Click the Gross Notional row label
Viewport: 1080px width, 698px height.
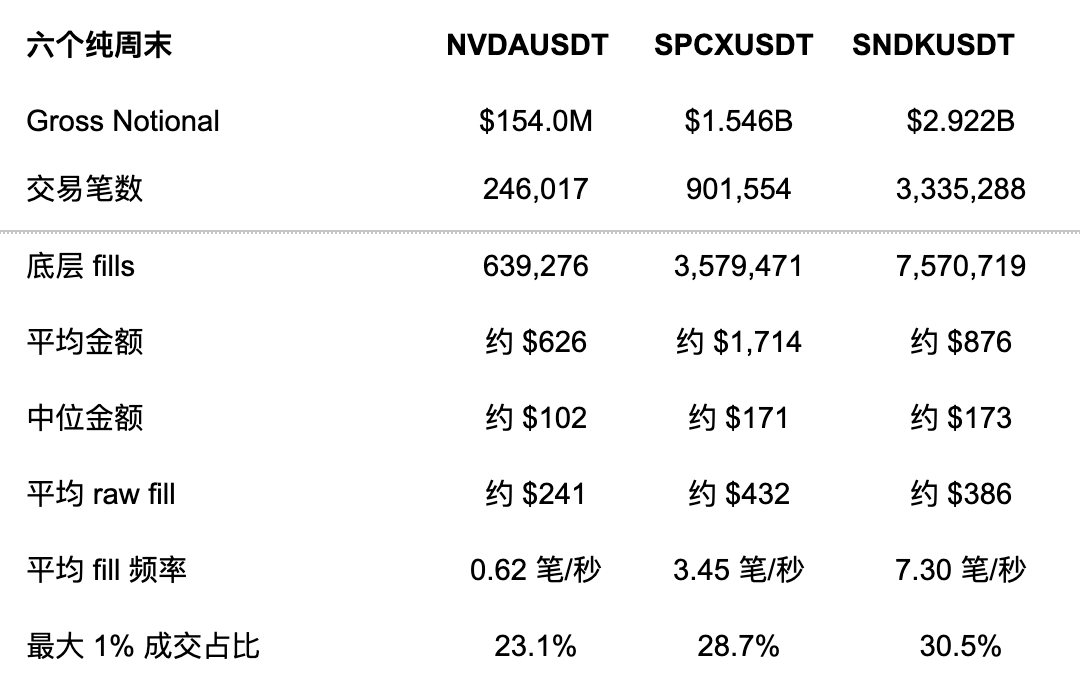click(123, 121)
